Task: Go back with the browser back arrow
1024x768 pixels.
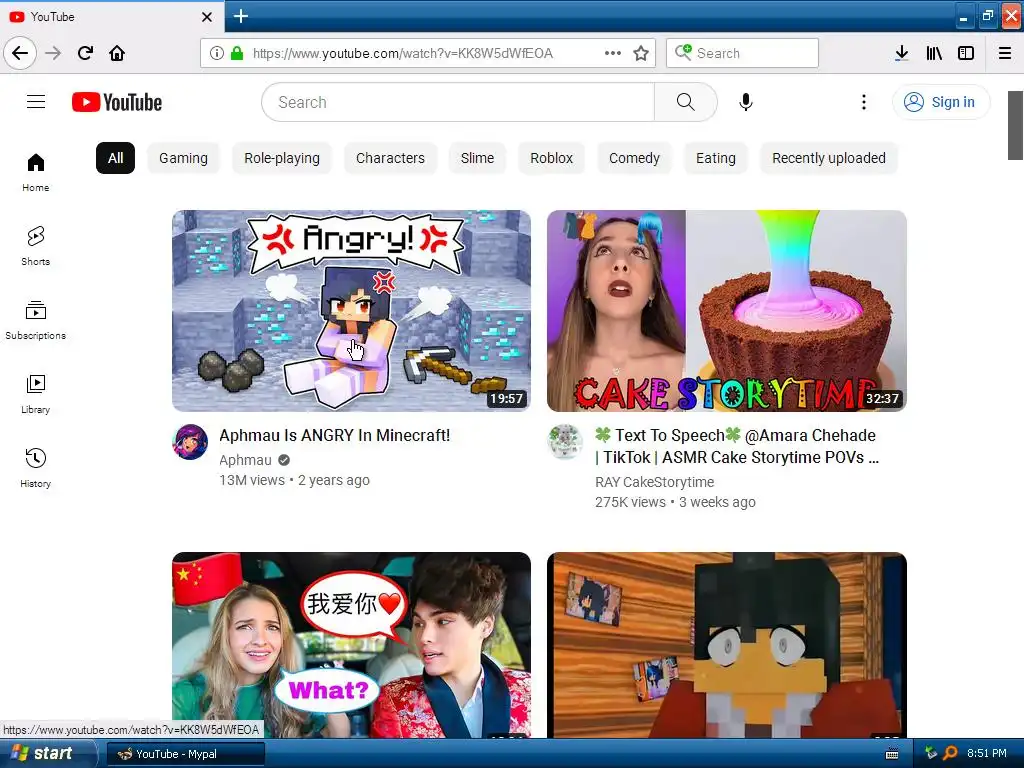Action: pos(20,53)
